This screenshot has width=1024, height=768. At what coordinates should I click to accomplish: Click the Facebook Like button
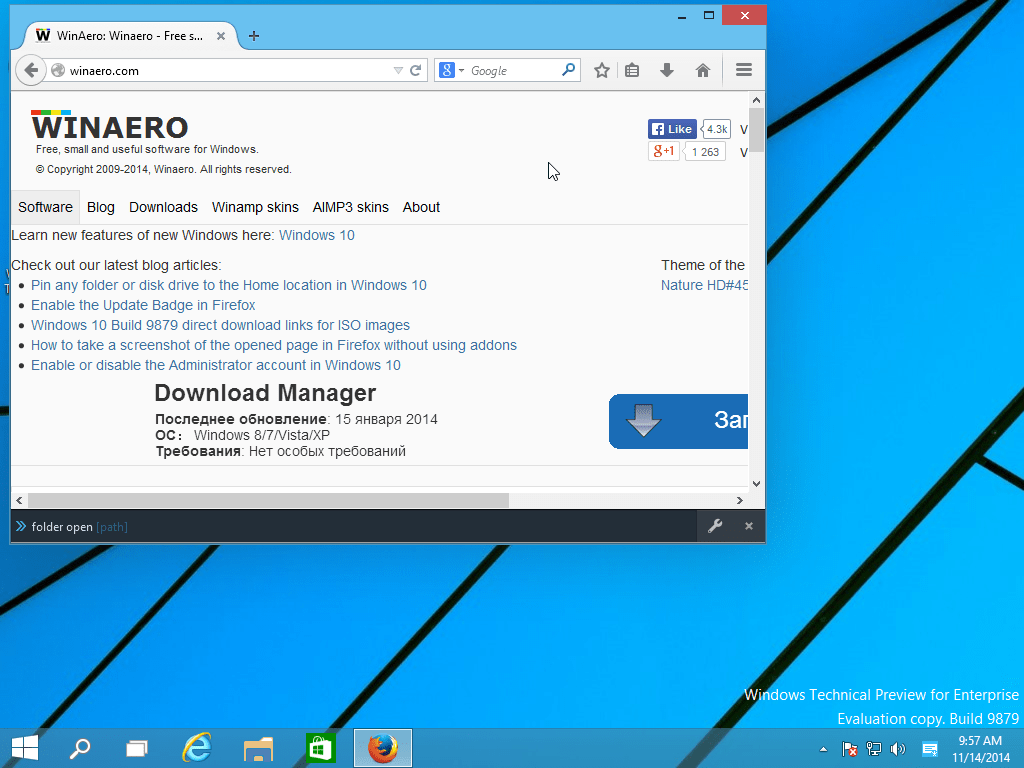tap(672, 128)
